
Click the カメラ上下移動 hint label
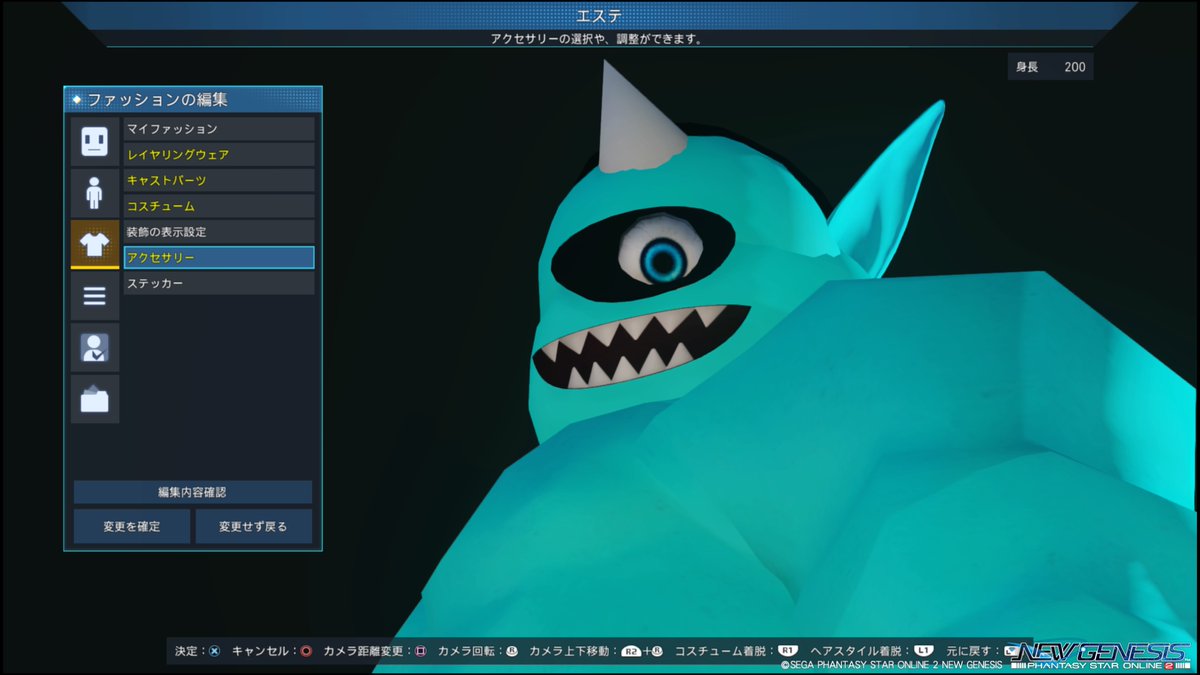570,651
